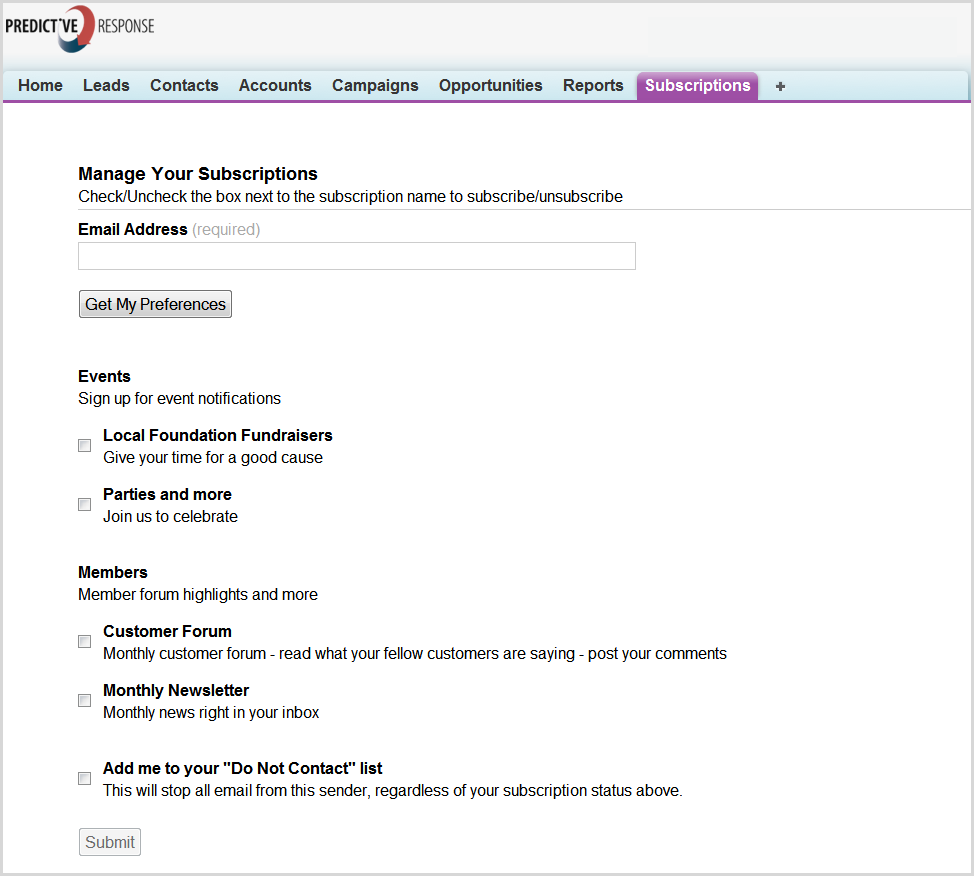Click the Email Address input field
This screenshot has width=974, height=876.
coord(356,256)
